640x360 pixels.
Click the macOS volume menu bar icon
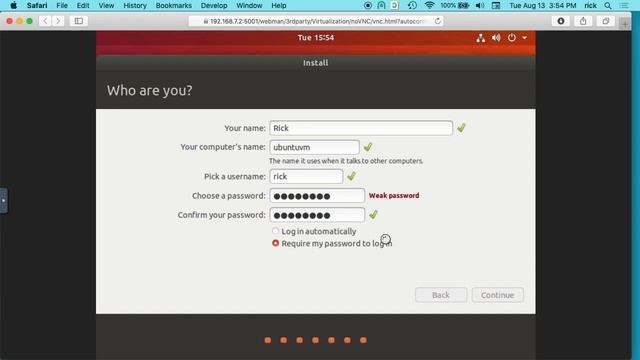tap(480, 5)
